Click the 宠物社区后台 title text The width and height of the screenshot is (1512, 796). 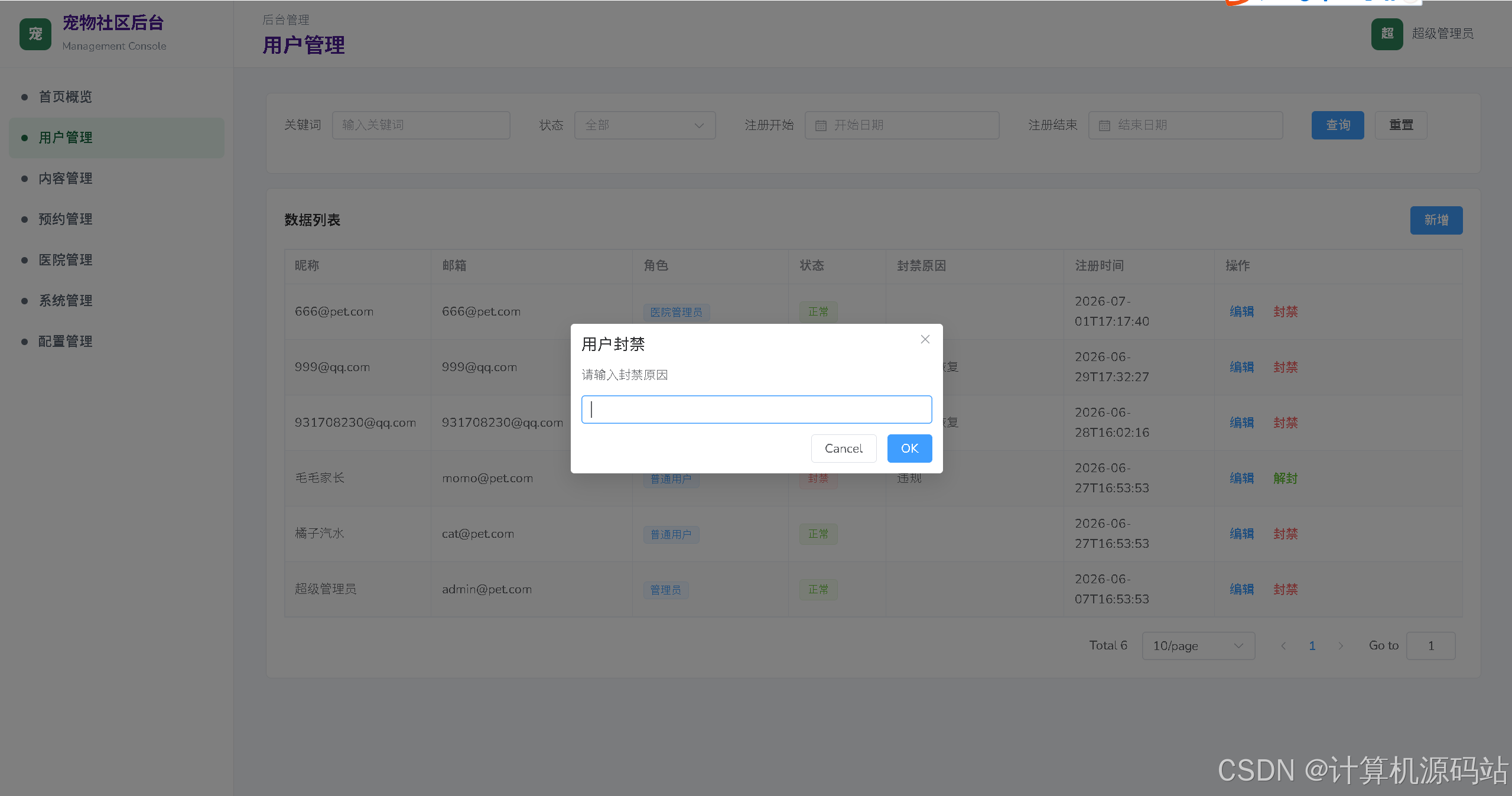click(113, 23)
